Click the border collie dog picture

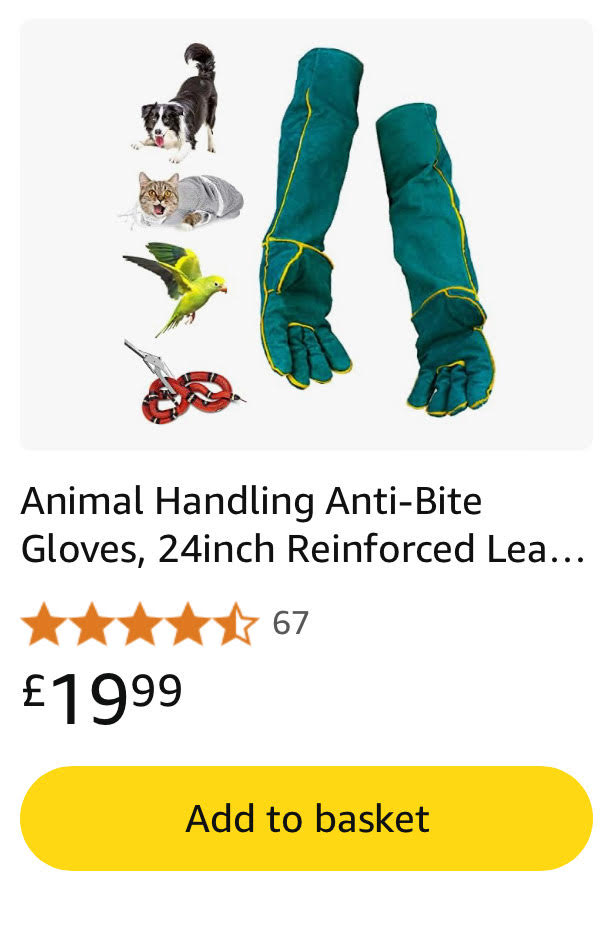175,102
